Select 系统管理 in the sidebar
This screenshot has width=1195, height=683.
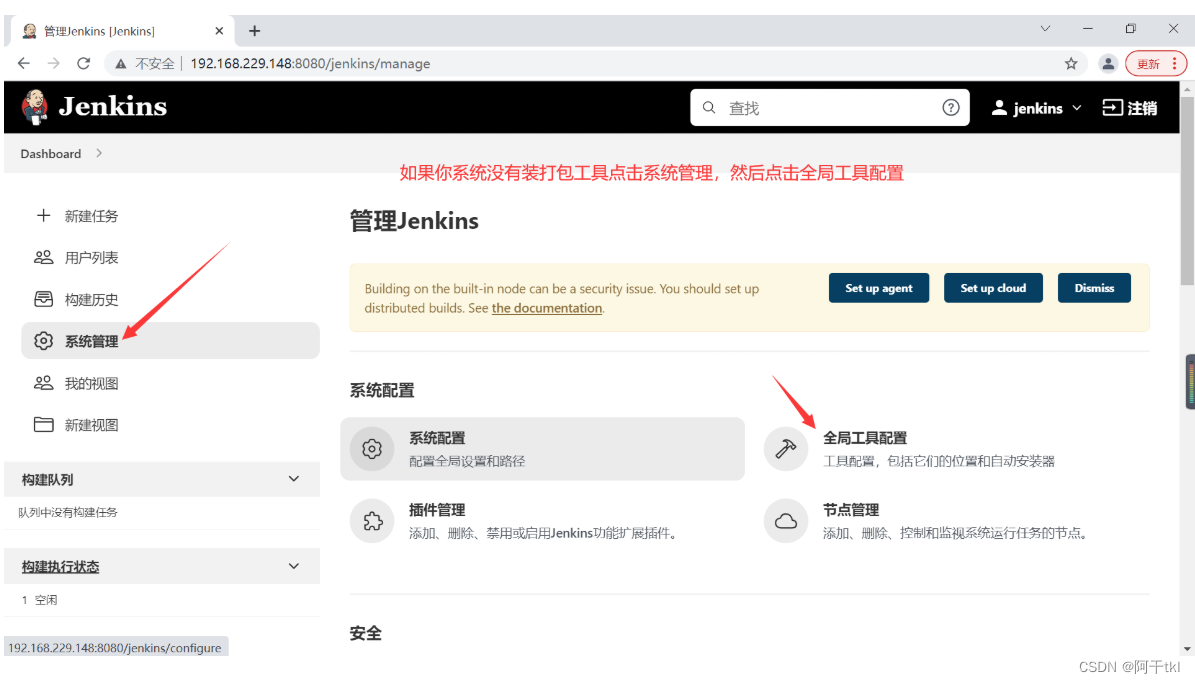[x=170, y=341]
